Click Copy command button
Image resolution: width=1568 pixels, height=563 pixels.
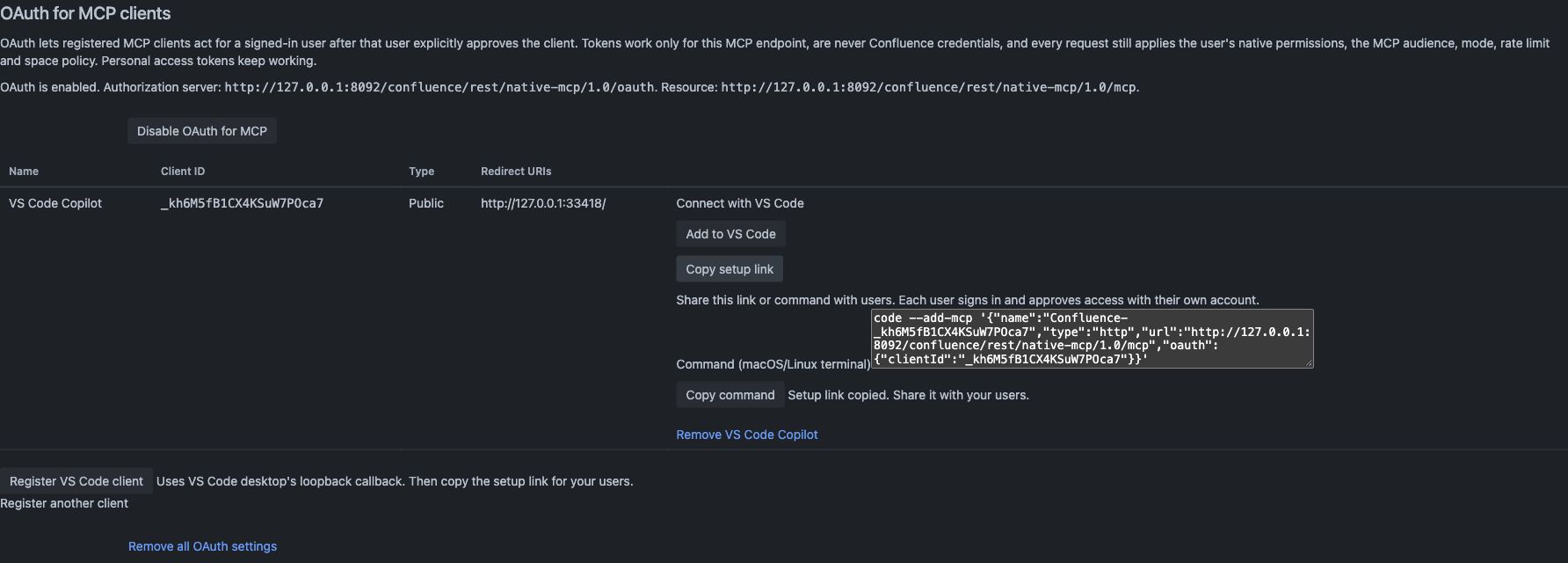tap(730, 395)
